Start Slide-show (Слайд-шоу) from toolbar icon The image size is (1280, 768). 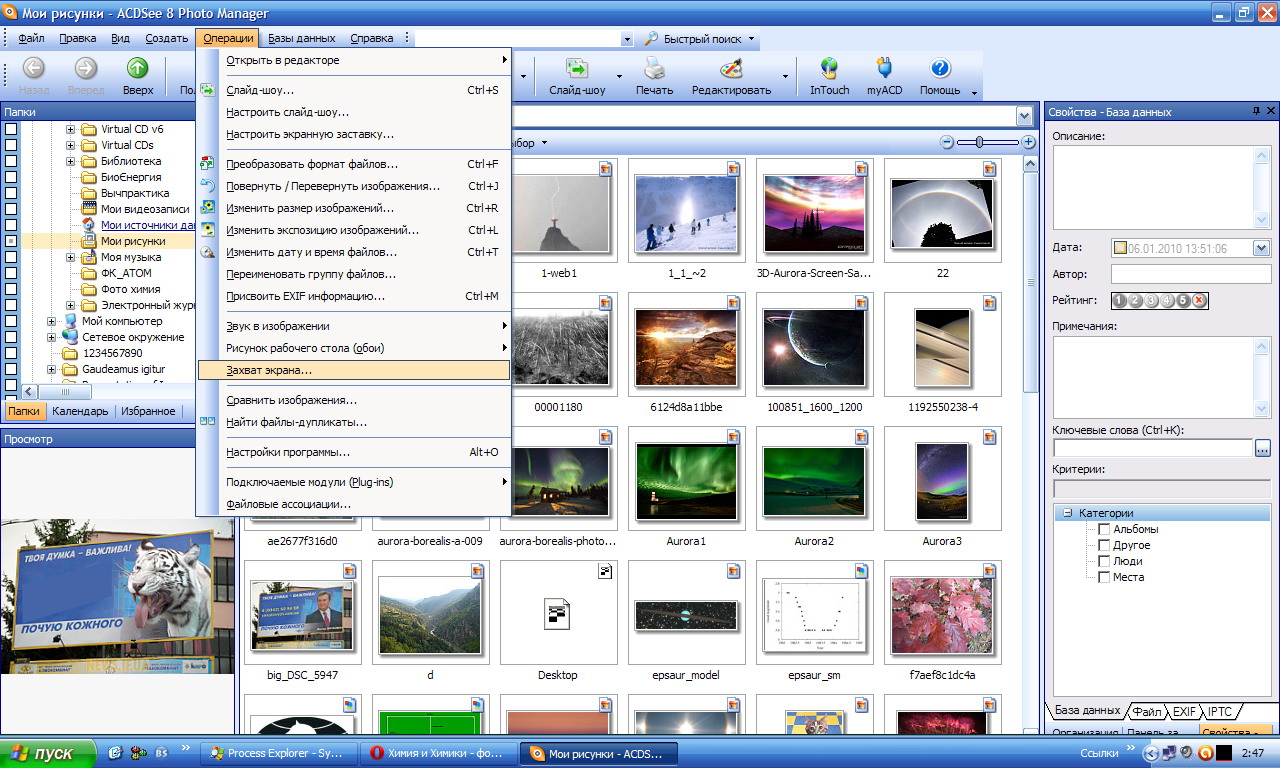click(576, 69)
